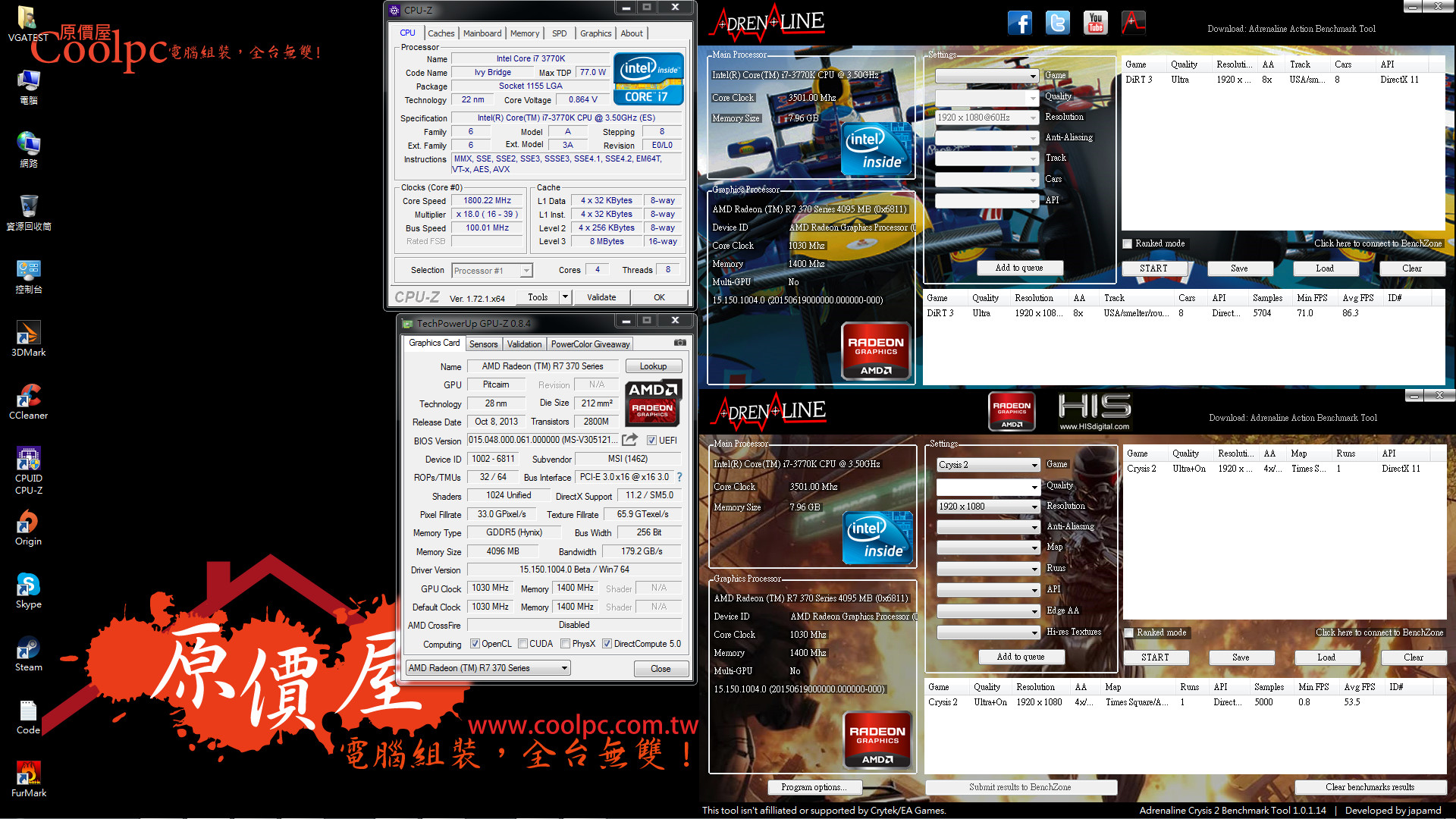Click Clear benchmarks results button
The image size is (1456, 819).
click(1370, 787)
